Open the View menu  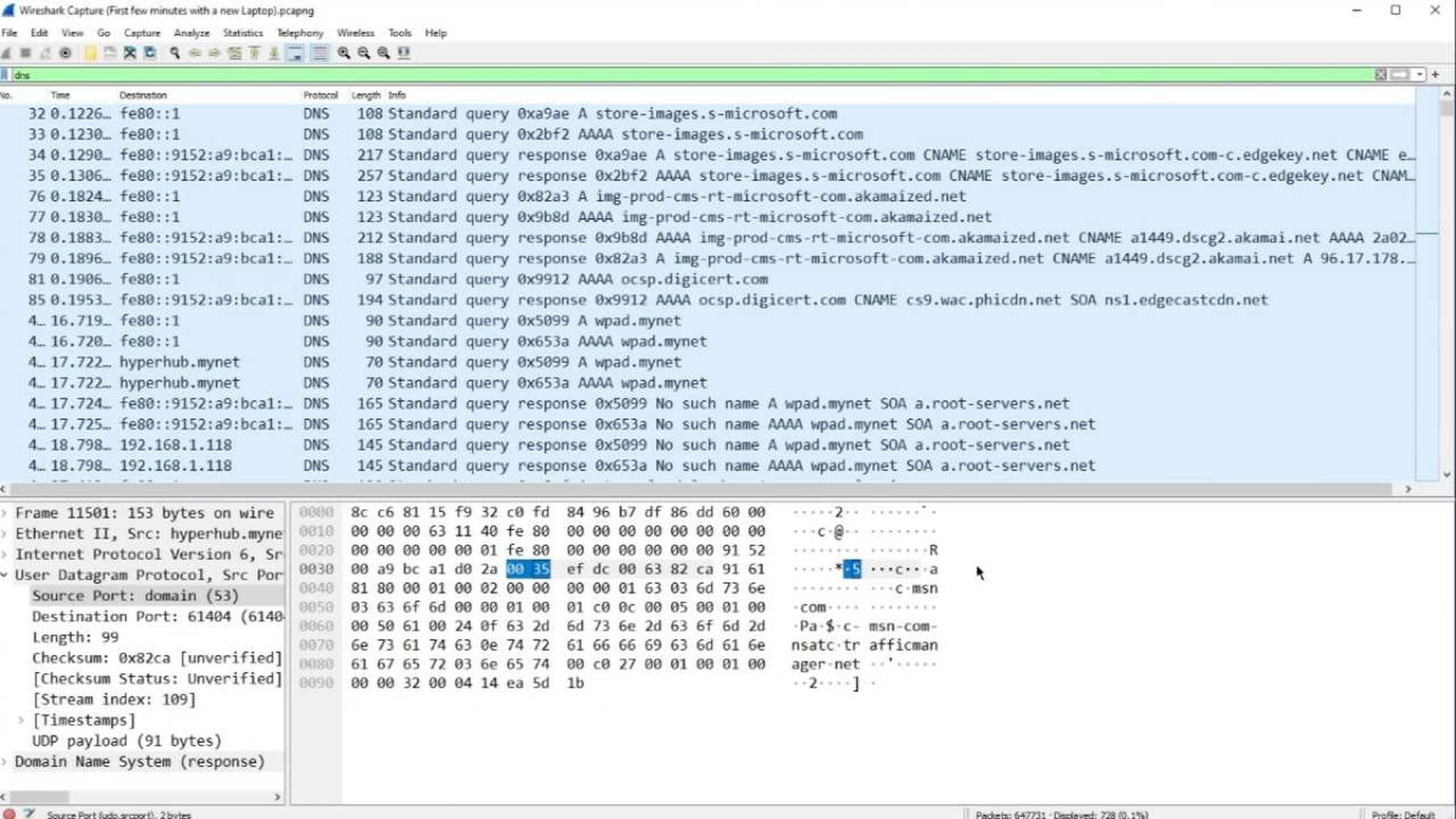(72, 33)
